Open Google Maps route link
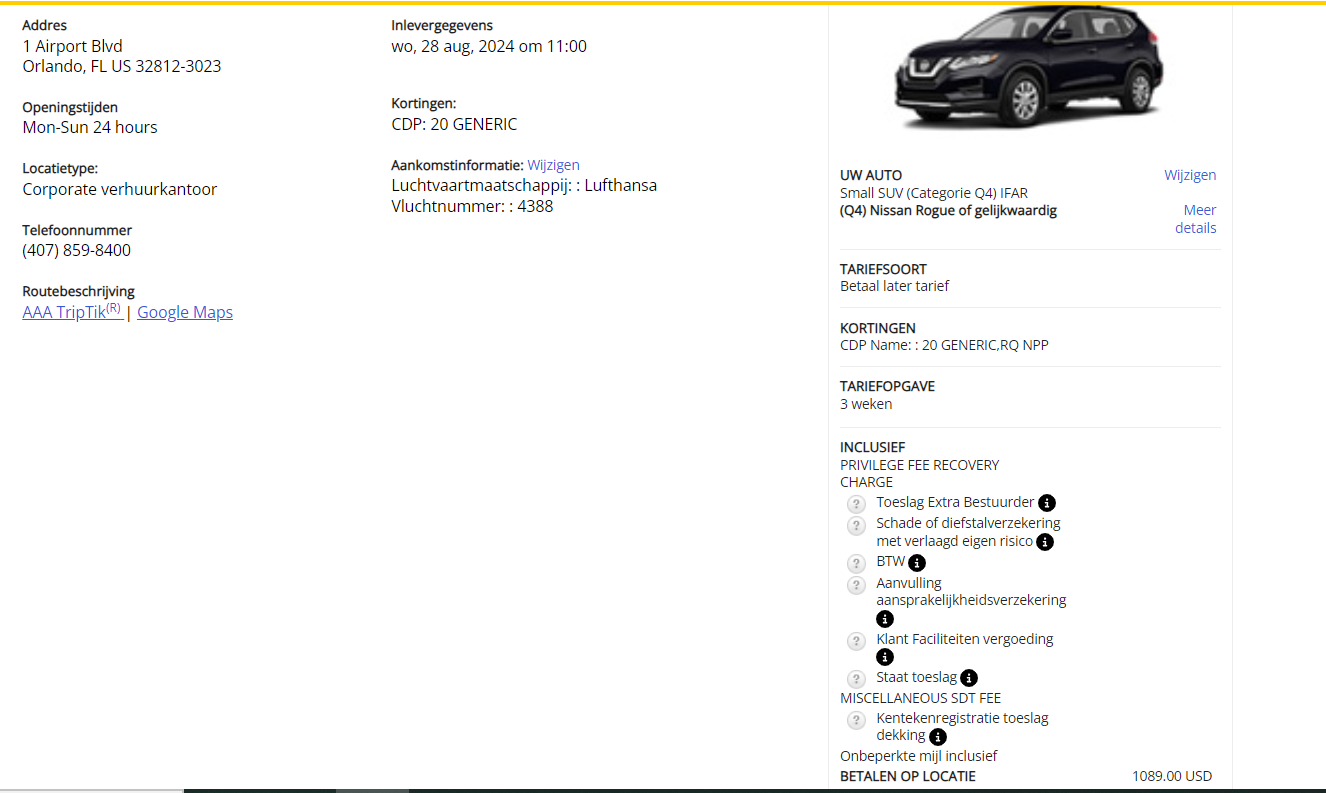Viewport: 1326px width, 793px height. 185,312
